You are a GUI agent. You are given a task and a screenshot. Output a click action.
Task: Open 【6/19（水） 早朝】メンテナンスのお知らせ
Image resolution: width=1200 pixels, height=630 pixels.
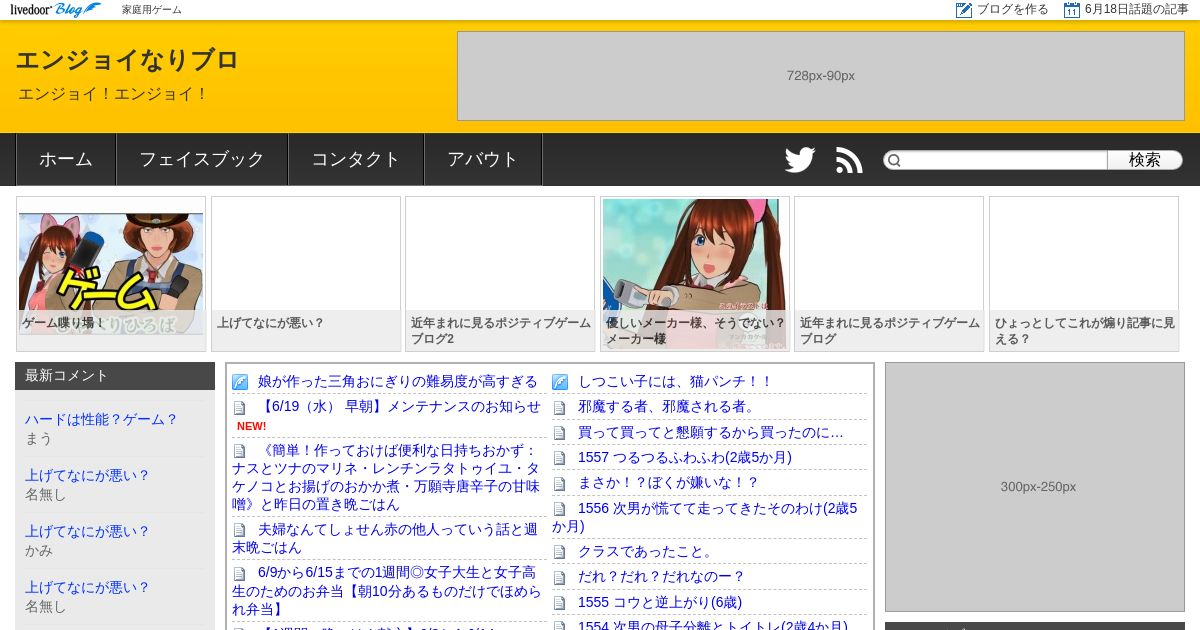399,407
